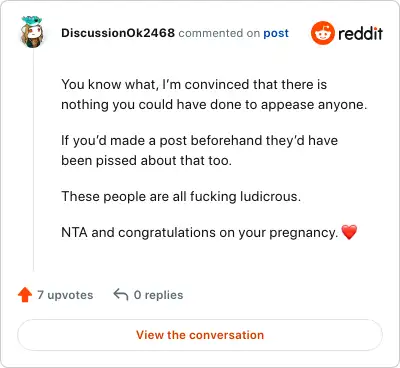Screen dimensions: 400x368
Task: Click the 'been pissed about that too' line
Action: (x=146, y=161)
